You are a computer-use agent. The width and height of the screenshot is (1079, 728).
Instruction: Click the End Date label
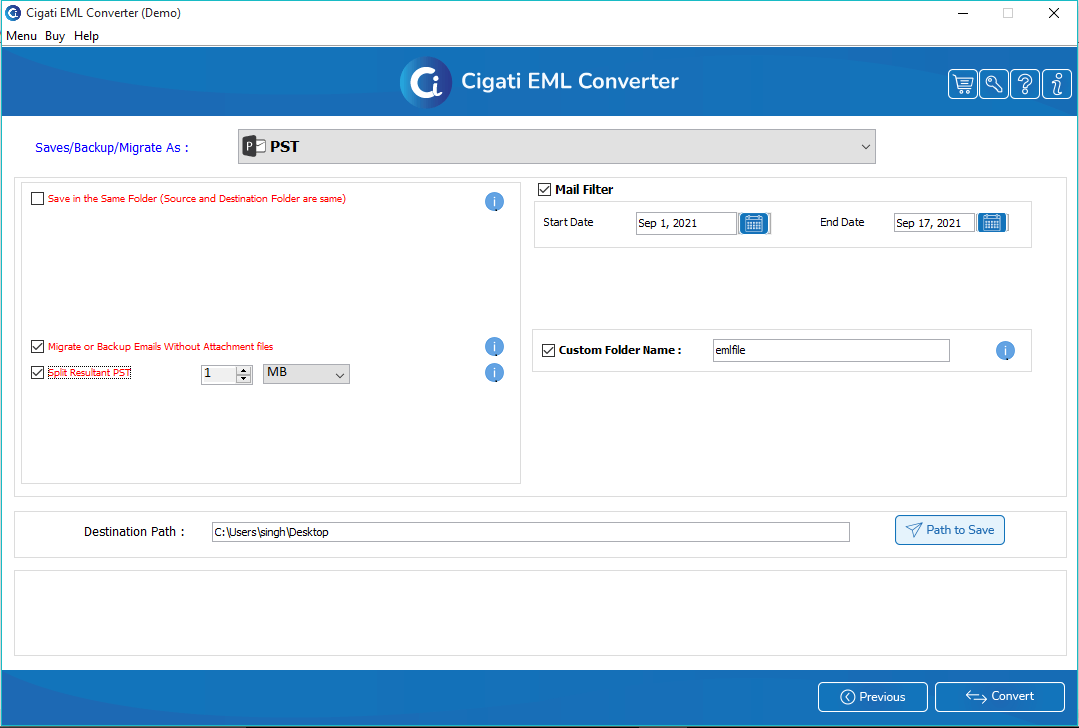[842, 222]
